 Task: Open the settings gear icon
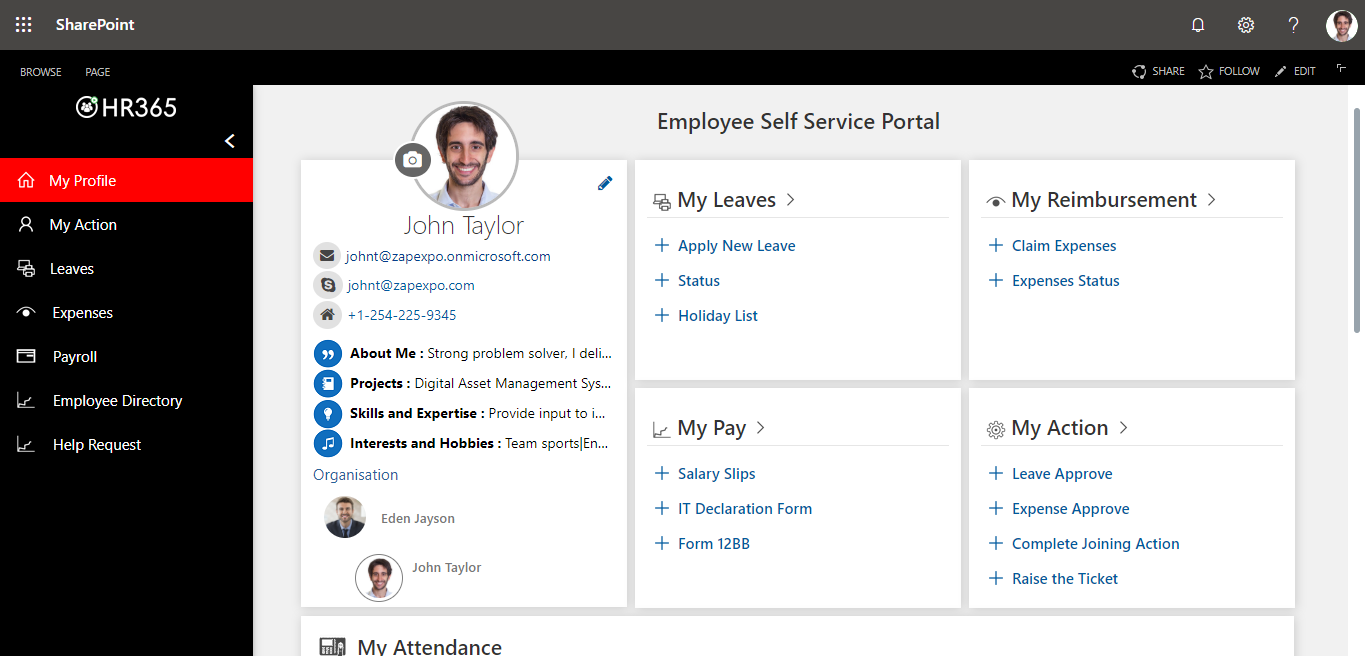coord(1245,25)
